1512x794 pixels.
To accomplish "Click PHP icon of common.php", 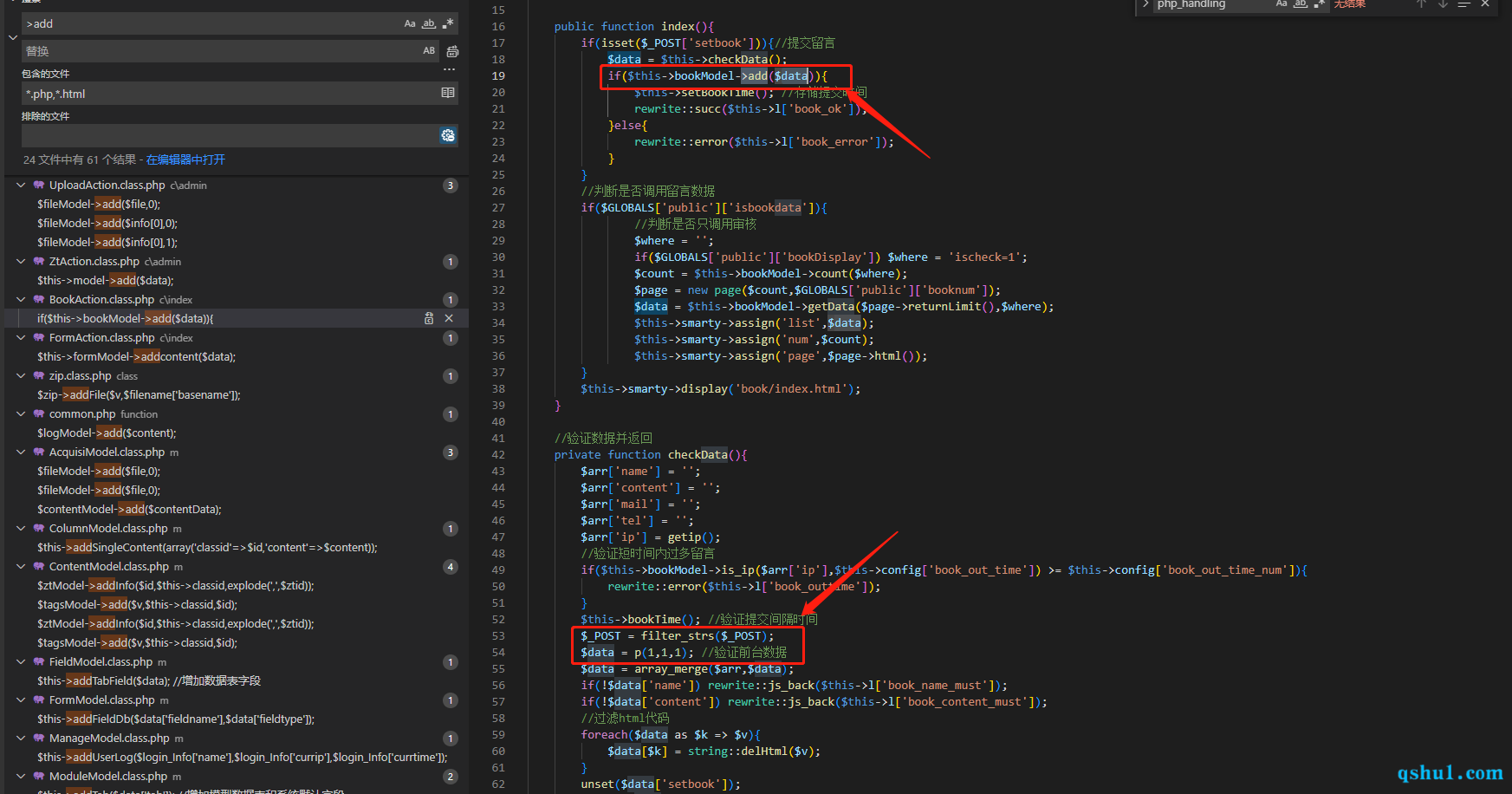I will point(39,414).
